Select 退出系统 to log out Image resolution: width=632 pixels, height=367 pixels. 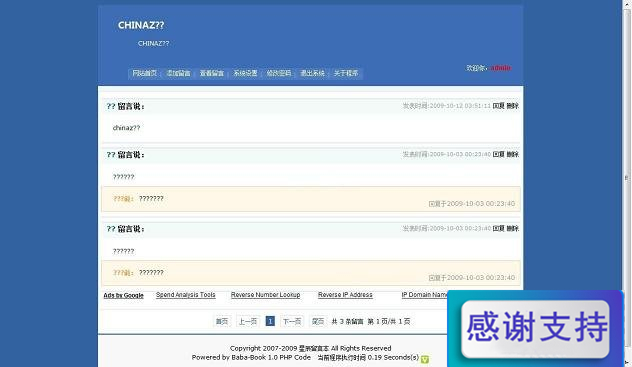coord(312,73)
